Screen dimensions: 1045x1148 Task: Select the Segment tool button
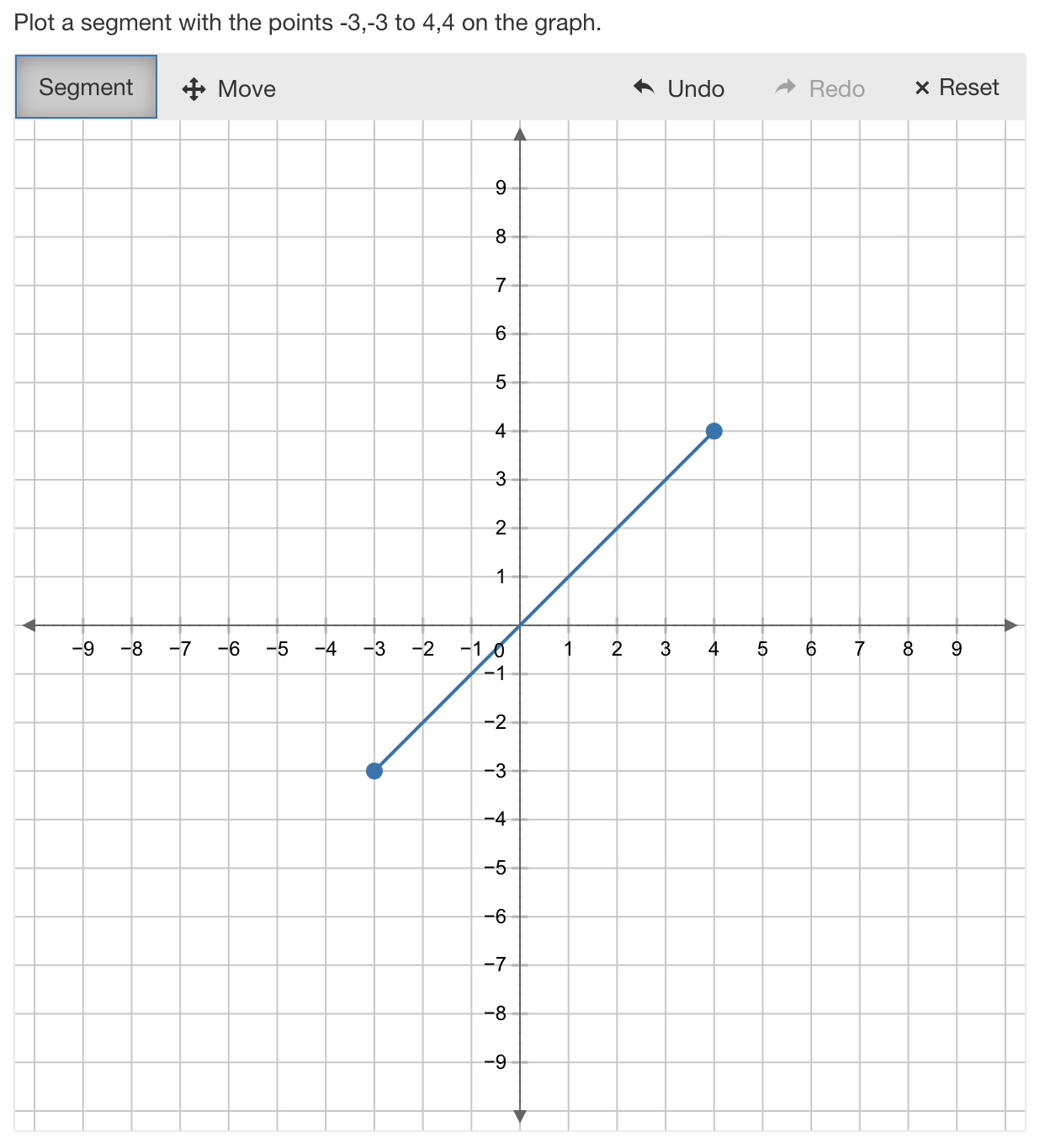click(86, 87)
